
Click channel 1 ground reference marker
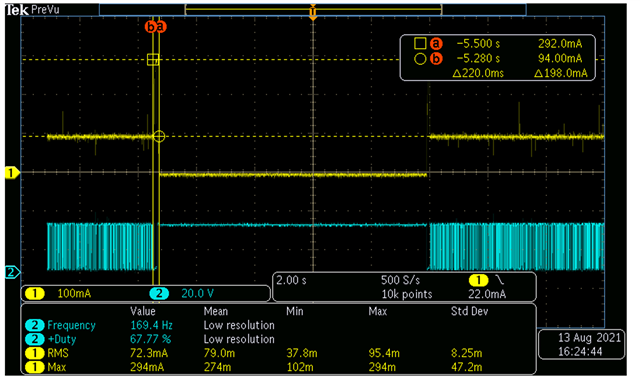pyautogui.click(x=12, y=173)
